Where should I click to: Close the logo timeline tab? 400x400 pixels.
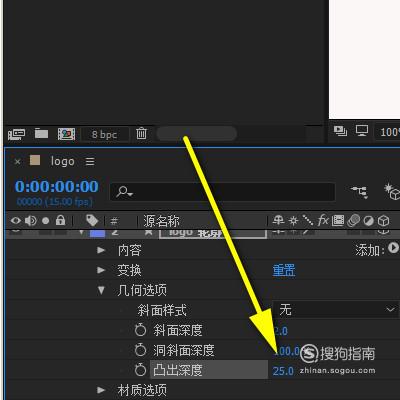pos(17,162)
